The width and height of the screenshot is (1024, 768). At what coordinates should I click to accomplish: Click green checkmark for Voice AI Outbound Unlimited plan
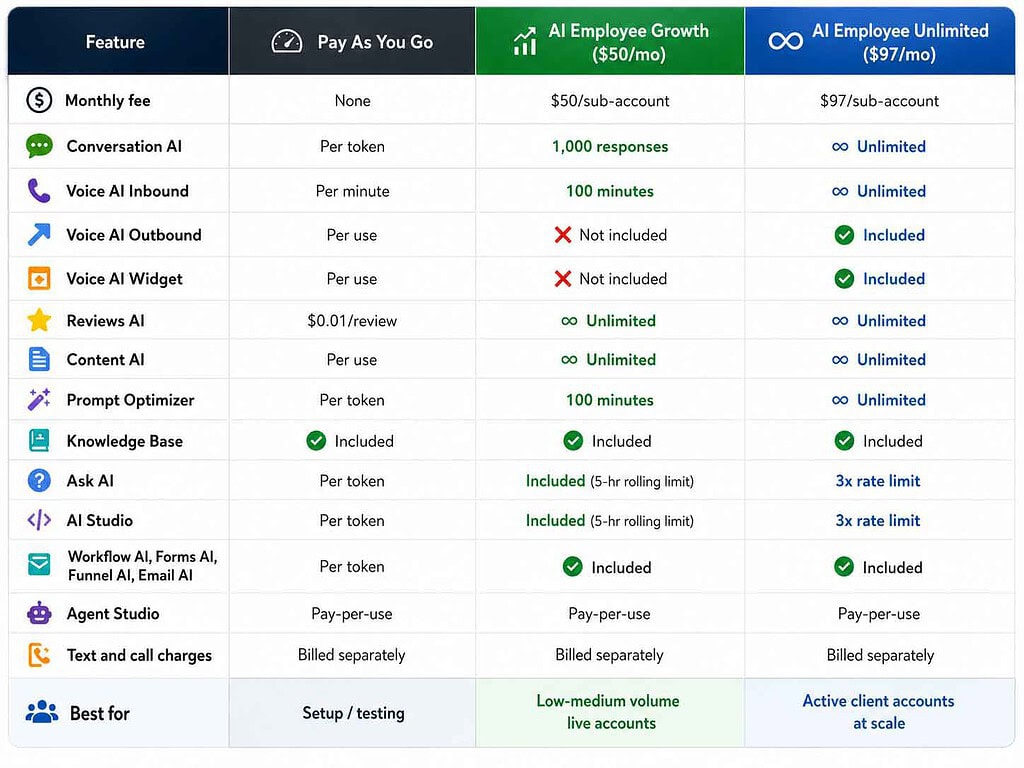844,235
